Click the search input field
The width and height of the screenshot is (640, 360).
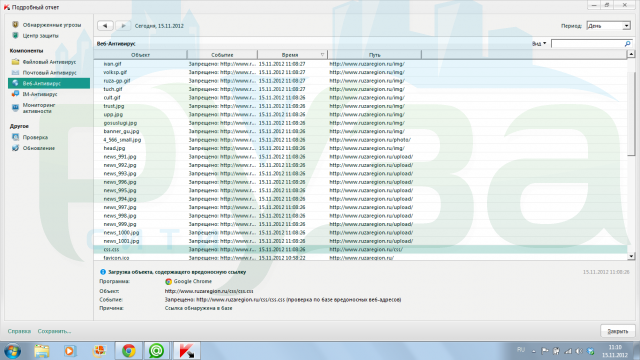click(587, 43)
